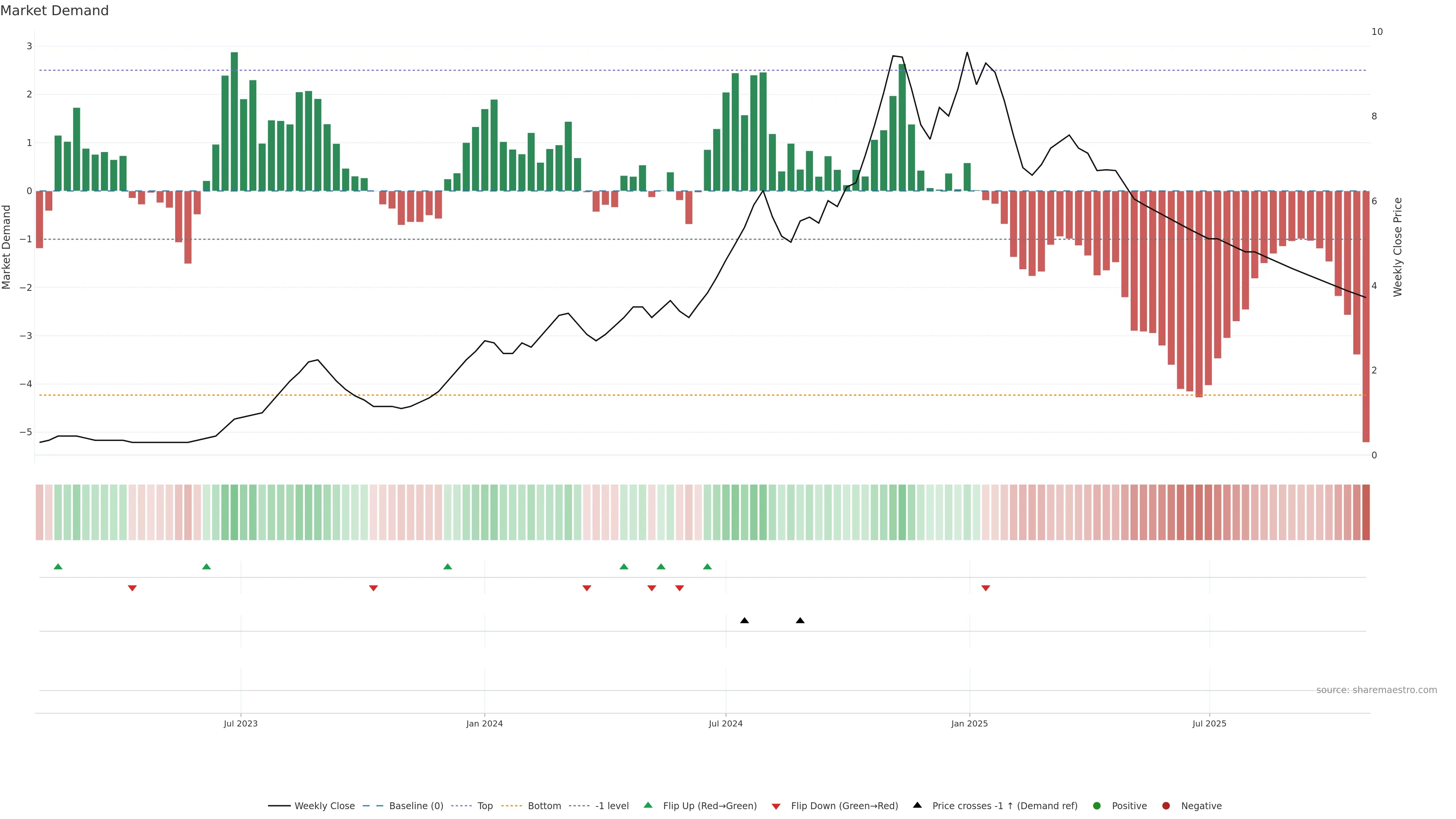Click the darkest red heatmap cell at far right
Viewport: 1456px width, 819px height.
pos(1365,512)
